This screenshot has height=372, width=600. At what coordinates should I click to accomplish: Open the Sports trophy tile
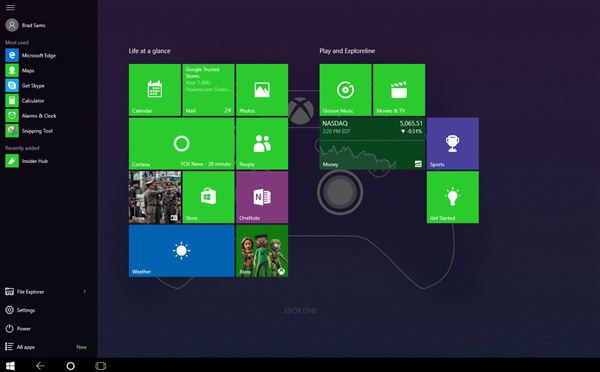[453, 144]
